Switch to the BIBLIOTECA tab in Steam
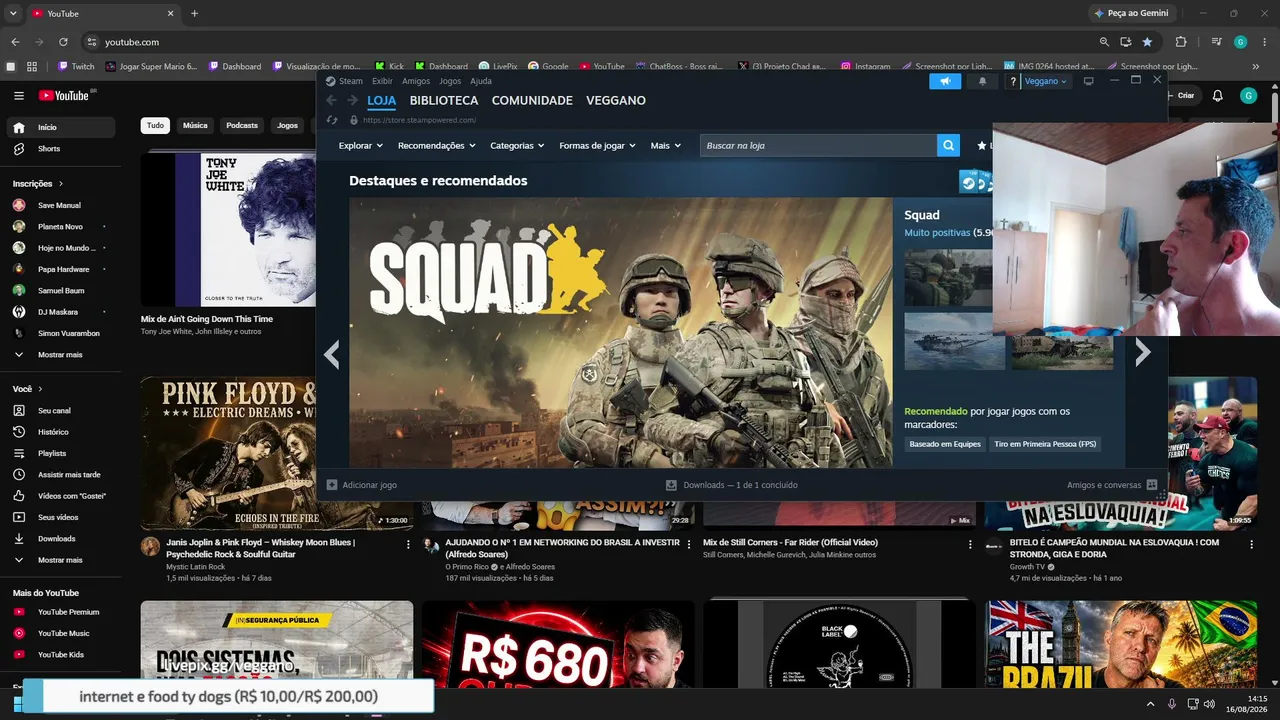The image size is (1280, 720). click(444, 100)
